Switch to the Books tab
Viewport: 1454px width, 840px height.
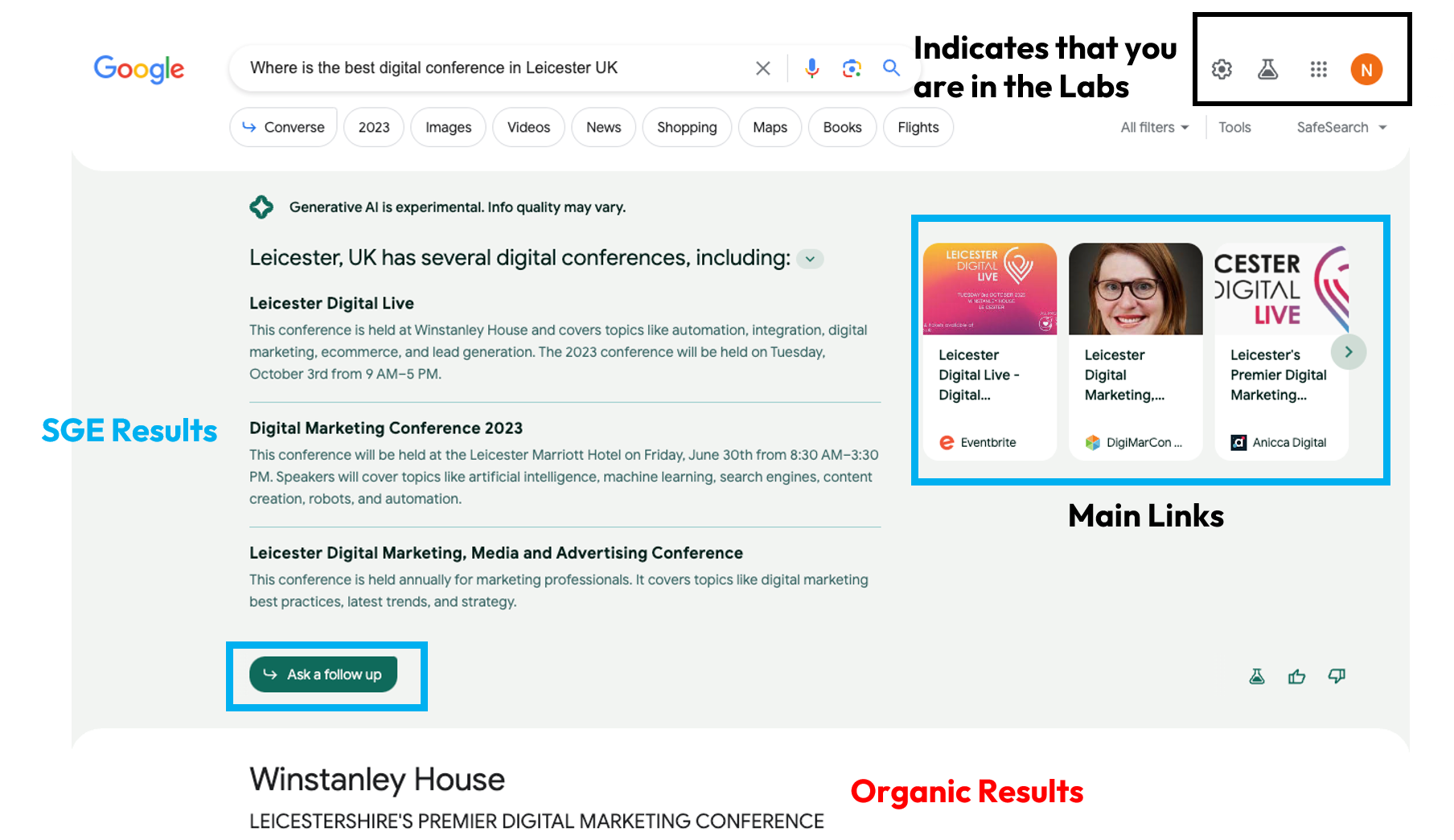842,127
